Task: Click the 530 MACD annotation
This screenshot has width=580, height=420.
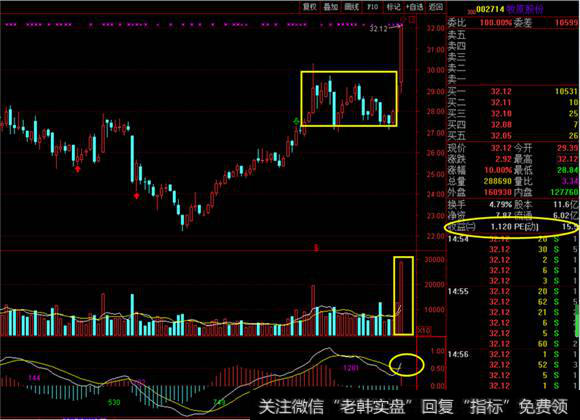Action: (x=114, y=402)
